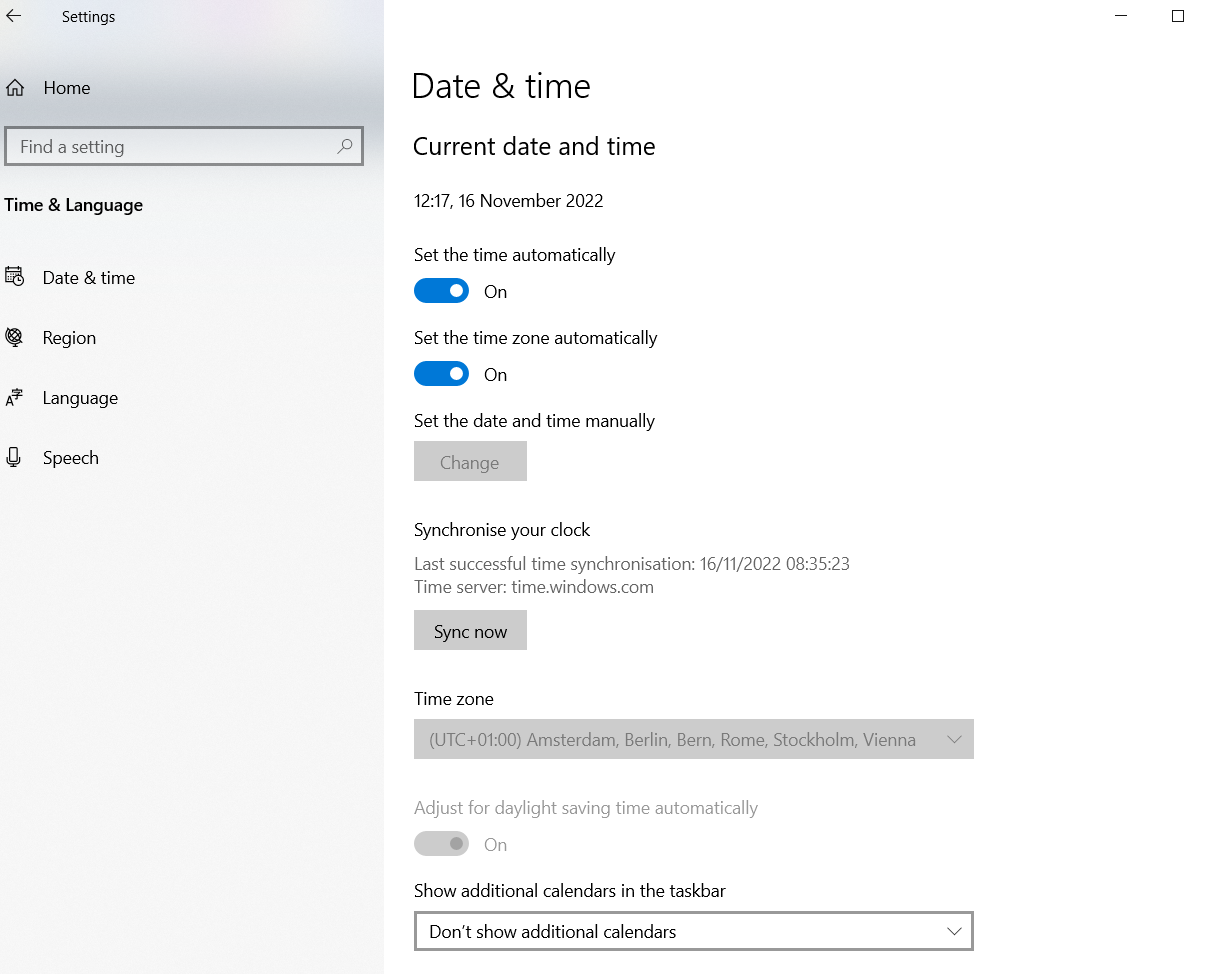Screen dimensions: 1223x974
Task: Click the Synchronise your clock heading
Action: (502, 530)
